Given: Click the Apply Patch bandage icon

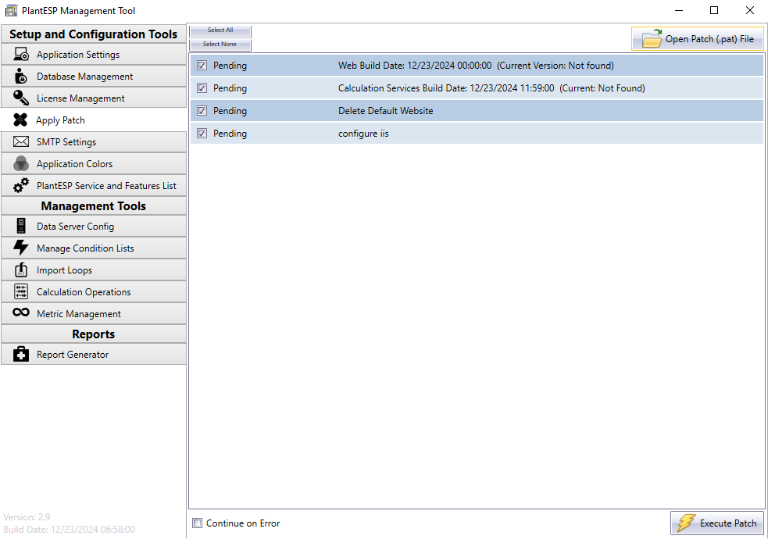Looking at the screenshot, I should [x=21, y=120].
